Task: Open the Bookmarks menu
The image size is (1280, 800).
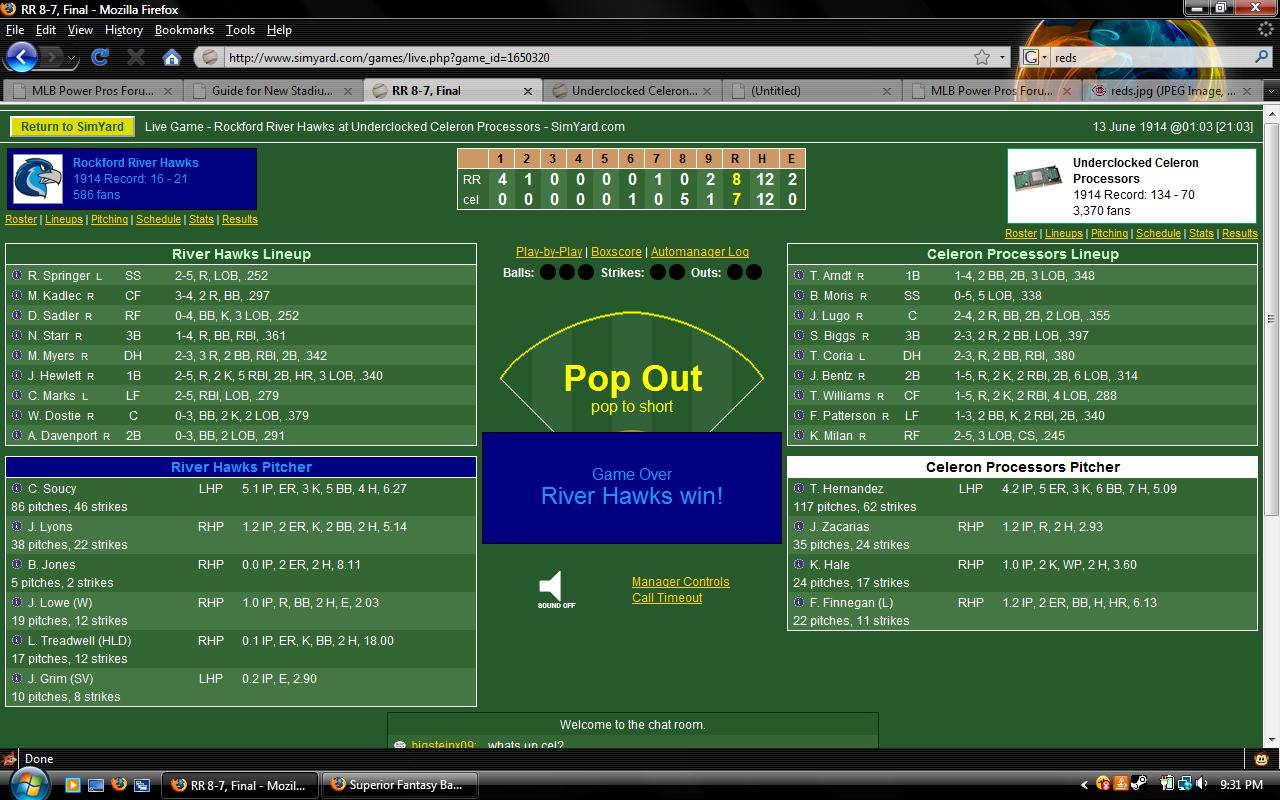Action: coord(184,30)
